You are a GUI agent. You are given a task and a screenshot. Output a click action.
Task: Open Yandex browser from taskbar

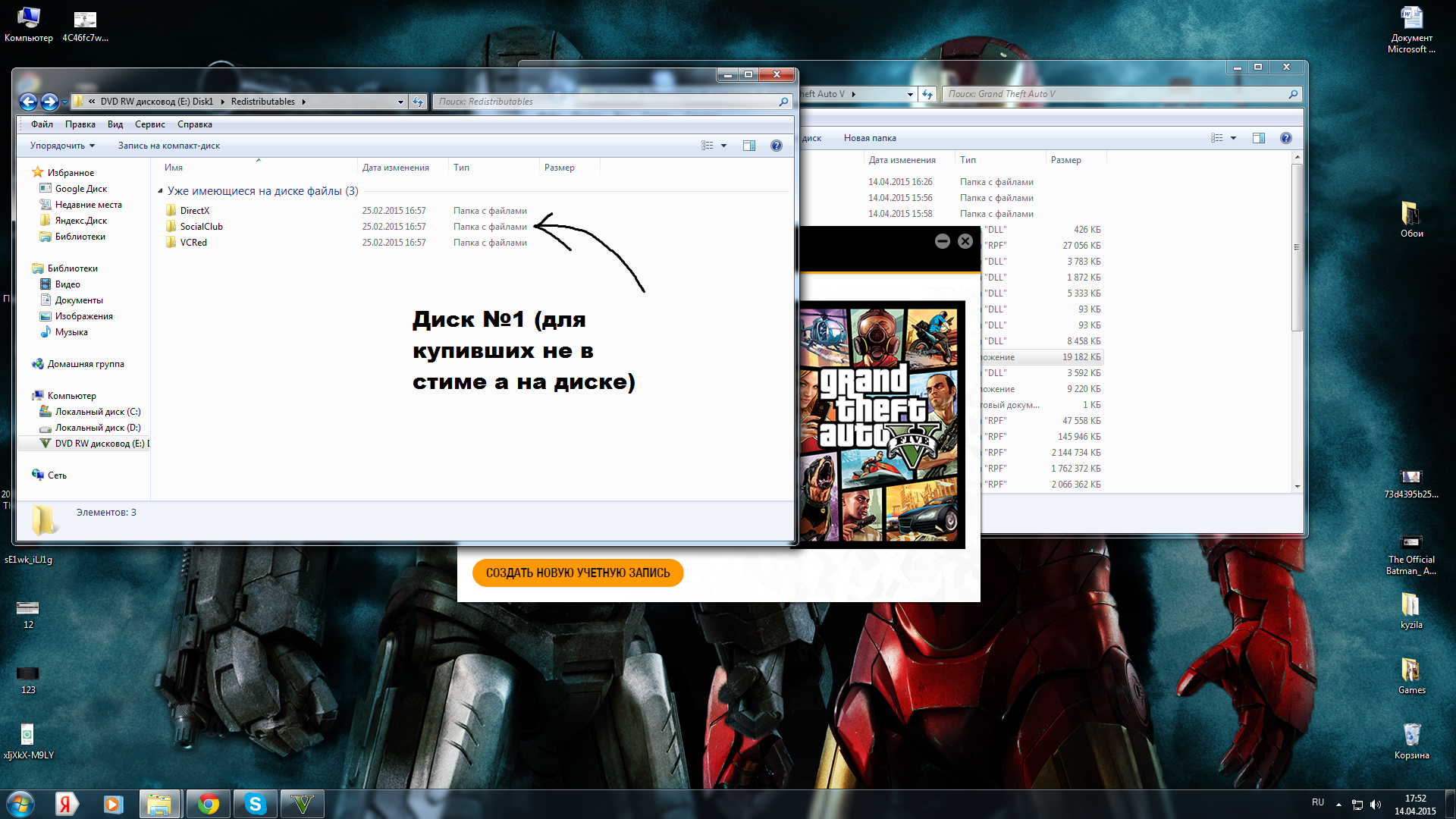click(x=66, y=804)
